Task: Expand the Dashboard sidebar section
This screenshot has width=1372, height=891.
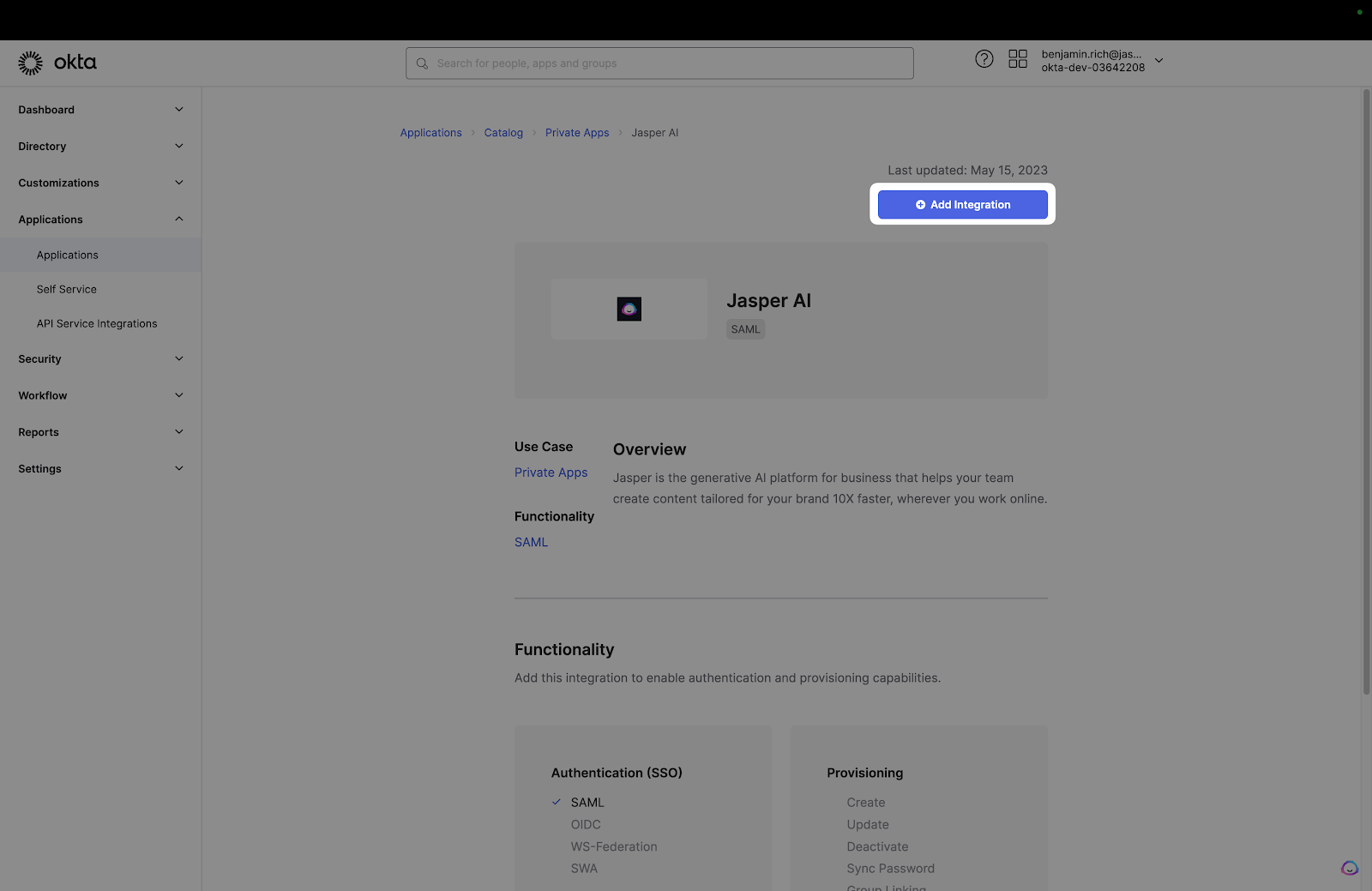Action: [x=178, y=110]
